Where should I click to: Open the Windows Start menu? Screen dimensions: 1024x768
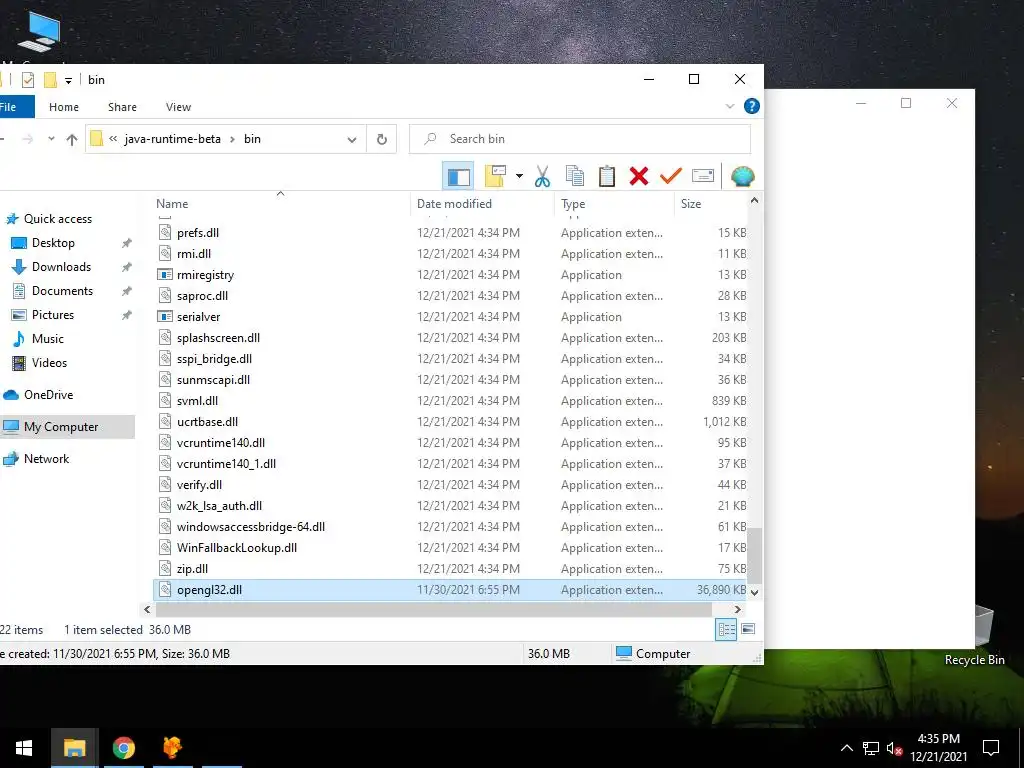pyautogui.click(x=24, y=748)
